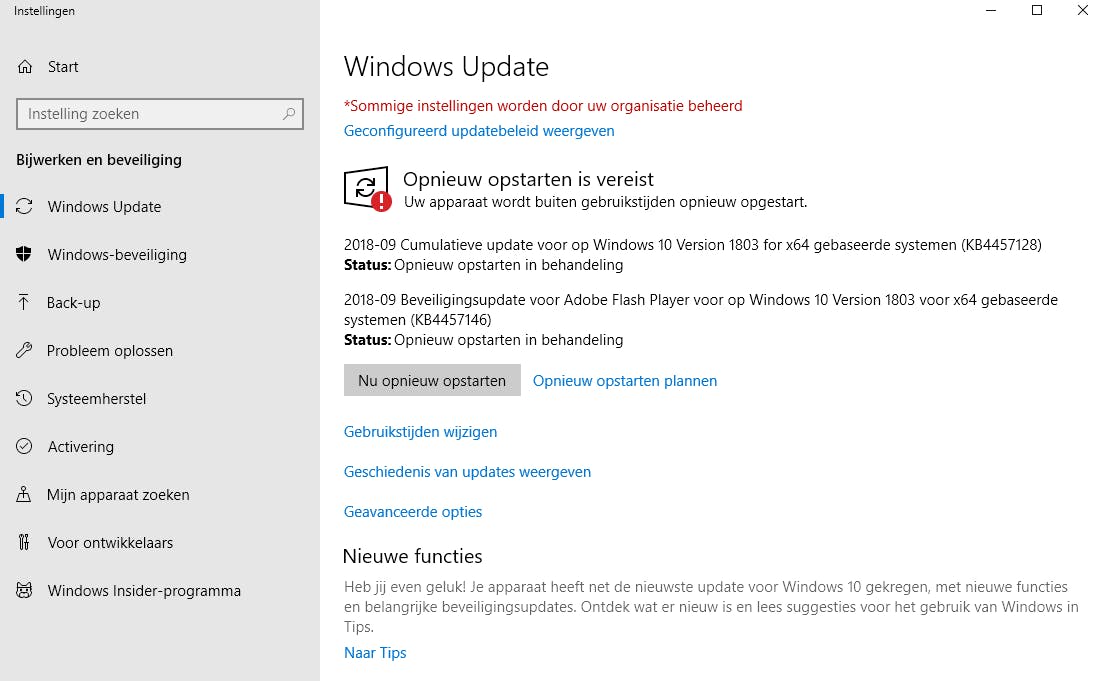The width and height of the screenshot is (1102, 681).
Task: Open Geavanceerde opties link
Action: (413, 512)
